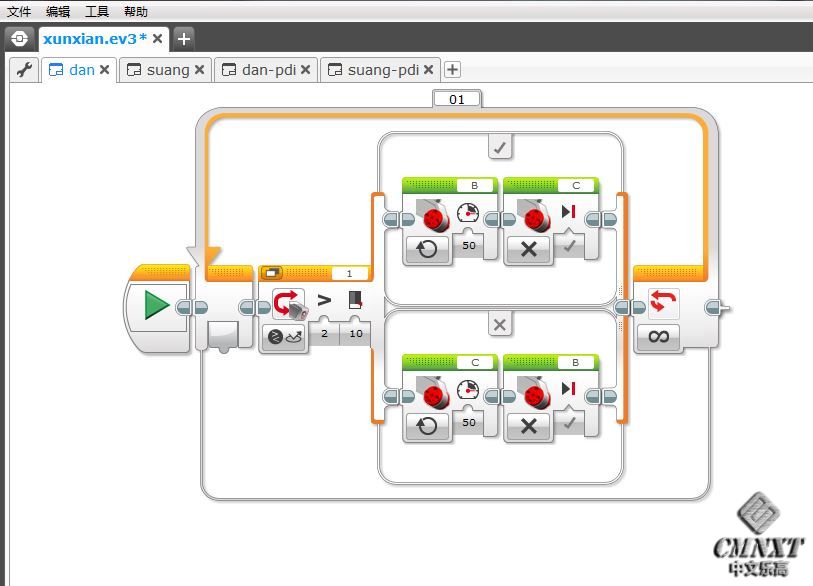Screen dimensions: 813x586
Task: Click the loop infinity mode icon
Action: [x=658, y=337]
